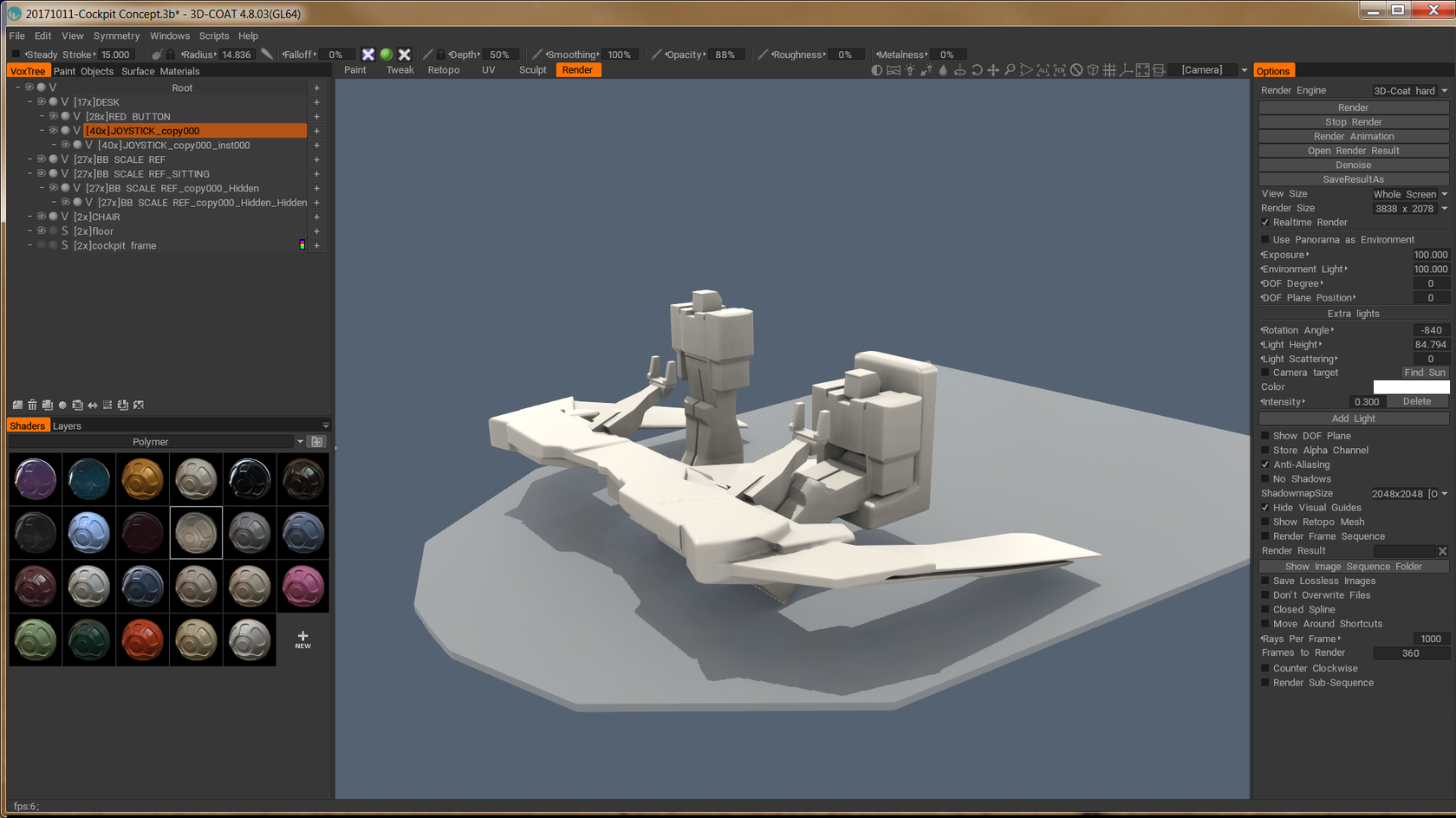This screenshot has height=818, width=1456.
Task: Switch to the Layers tab
Action: click(67, 426)
